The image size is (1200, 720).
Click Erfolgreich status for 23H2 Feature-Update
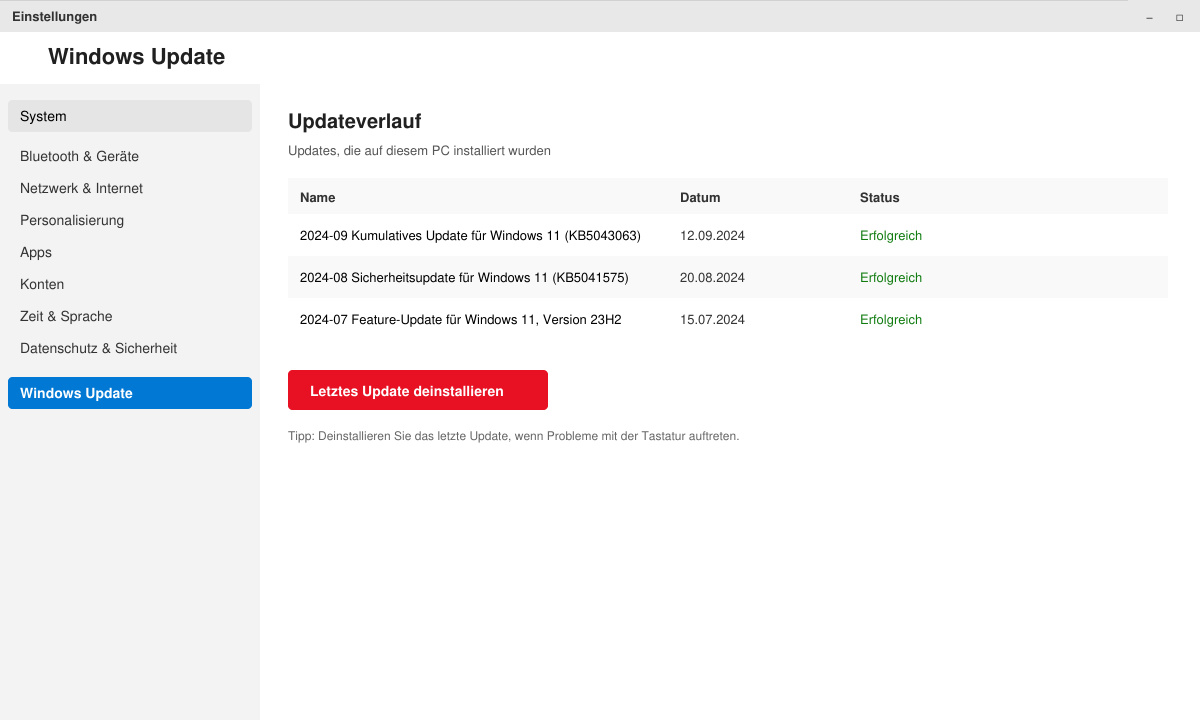(891, 320)
